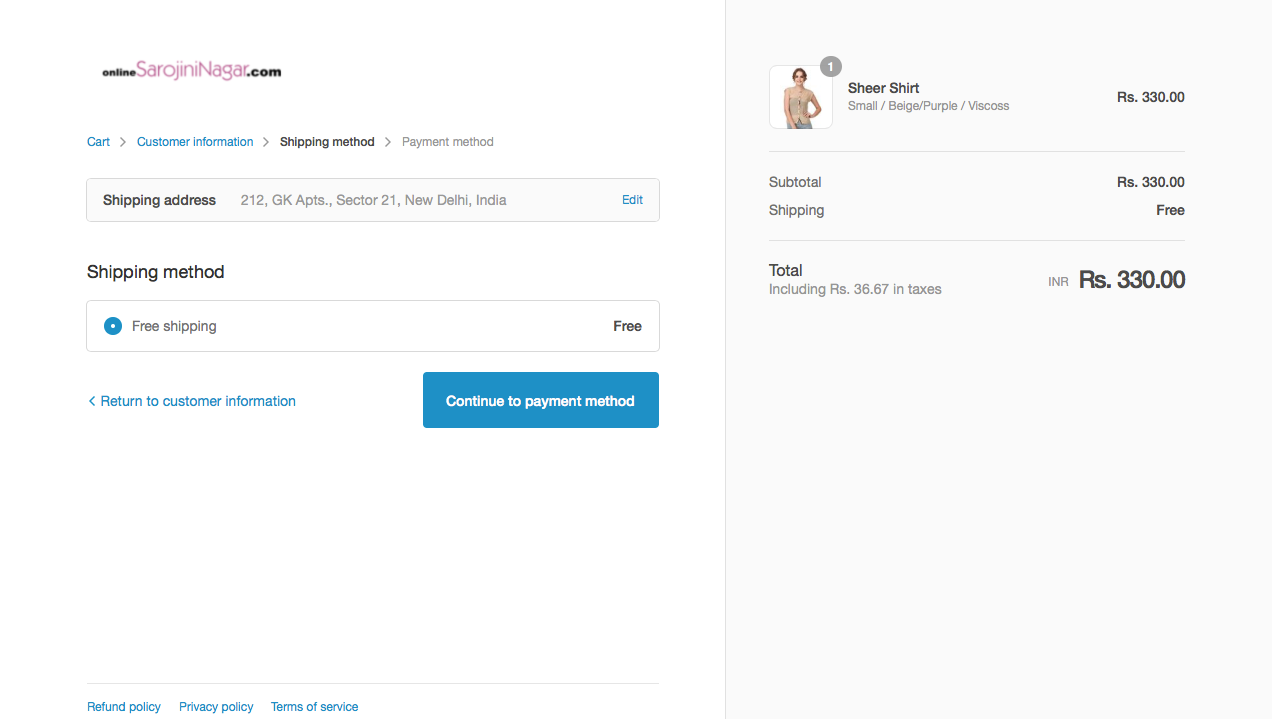This screenshot has width=1272, height=719.
Task: Click the quantity badge on product image
Action: [x=830, y=67]
